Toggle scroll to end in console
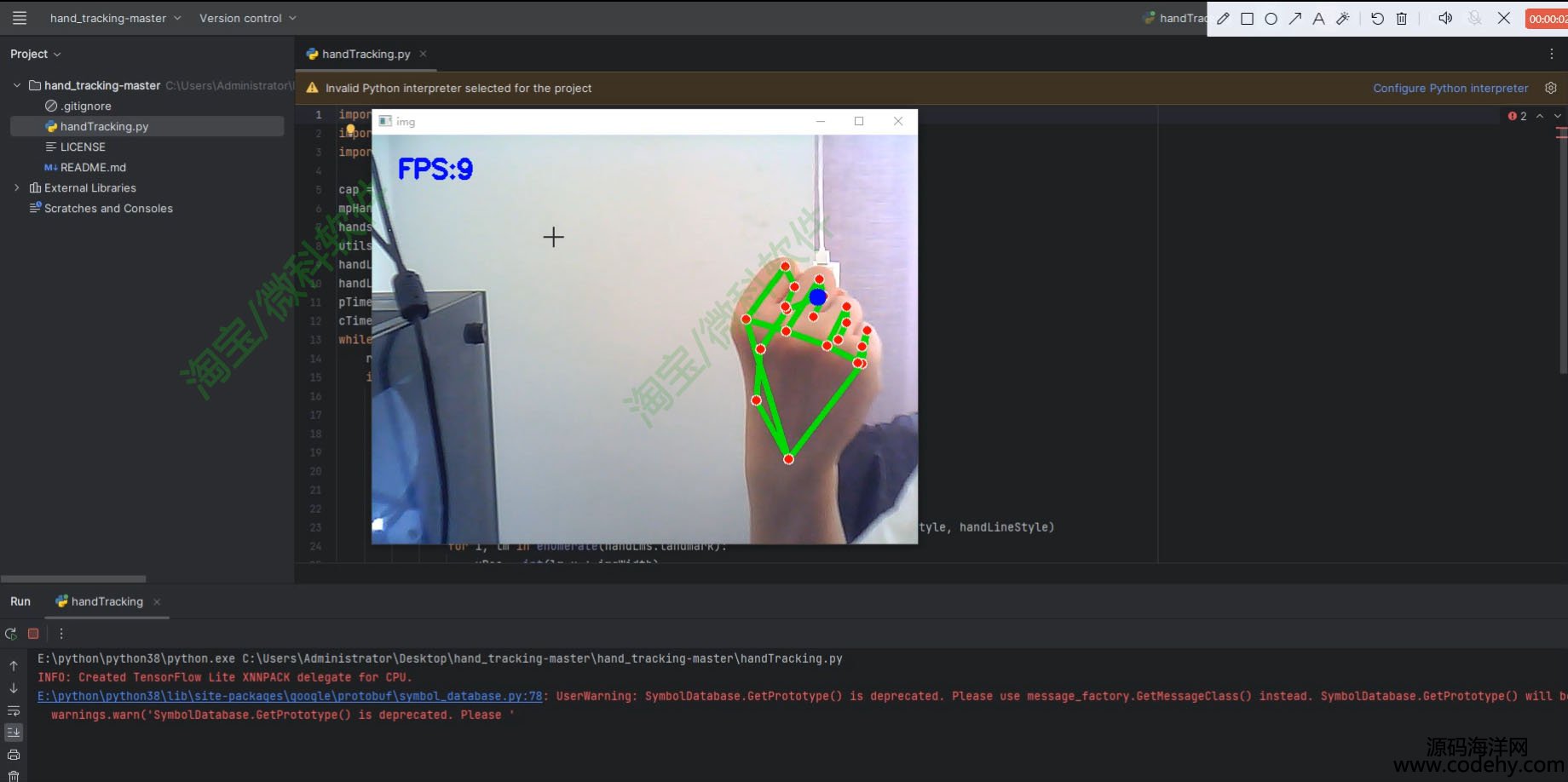The image size is (1568, 782). tap(14, 733)
